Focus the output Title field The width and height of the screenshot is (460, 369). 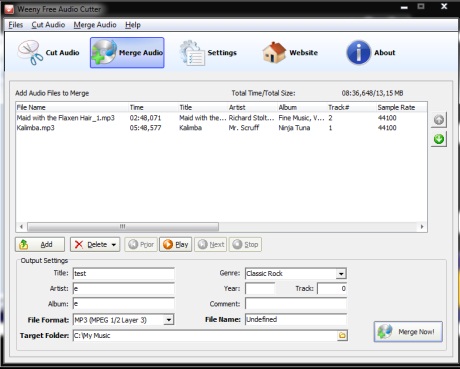124,273
